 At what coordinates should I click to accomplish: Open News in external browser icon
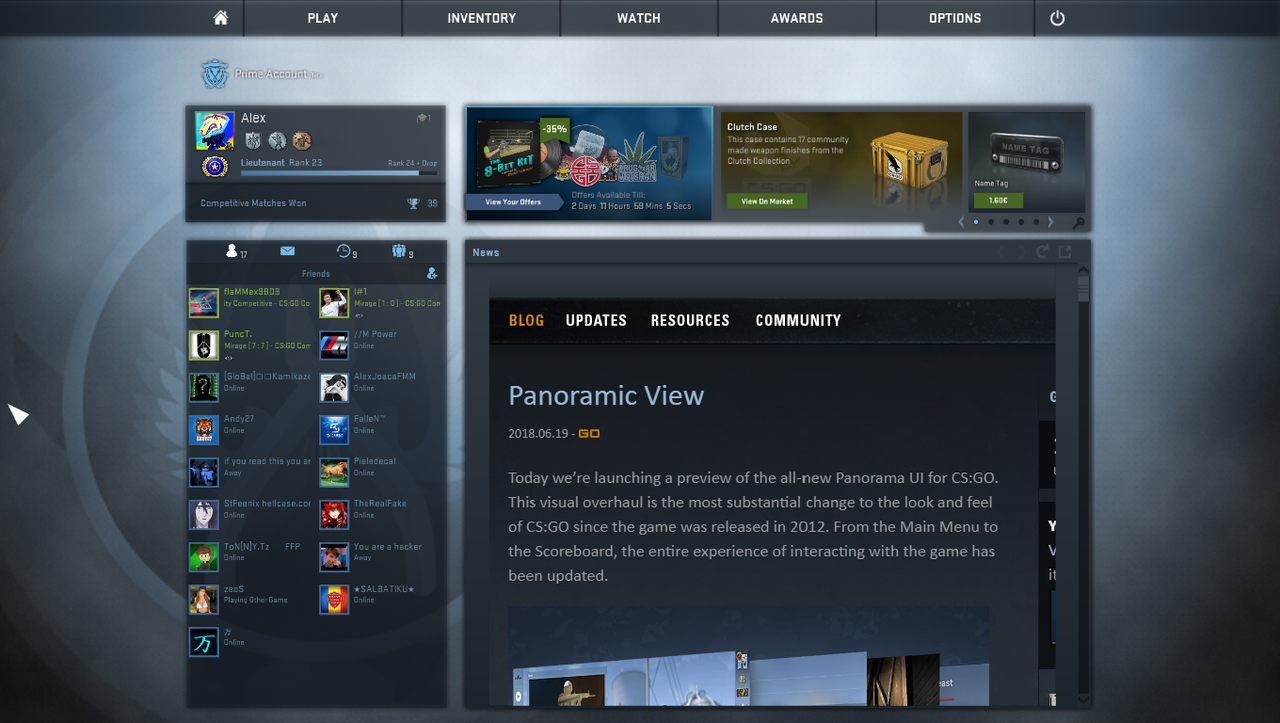click(1065, 252)
